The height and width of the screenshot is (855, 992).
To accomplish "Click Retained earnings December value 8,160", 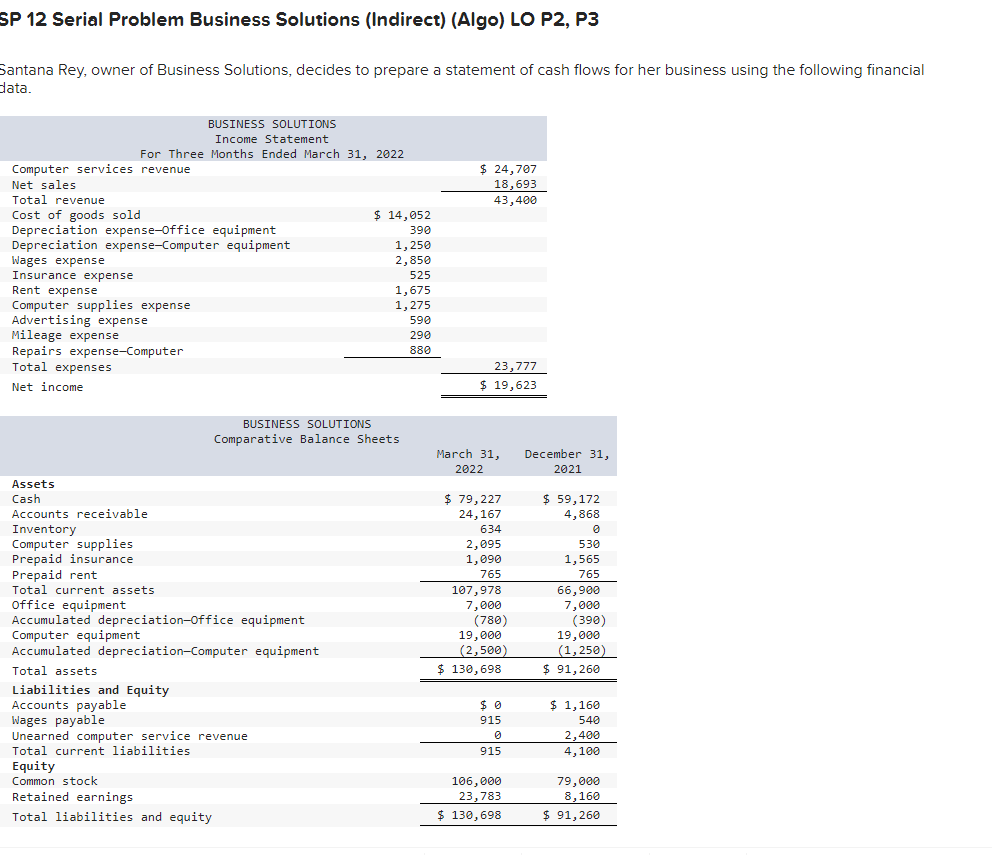I will coord(582,797).
